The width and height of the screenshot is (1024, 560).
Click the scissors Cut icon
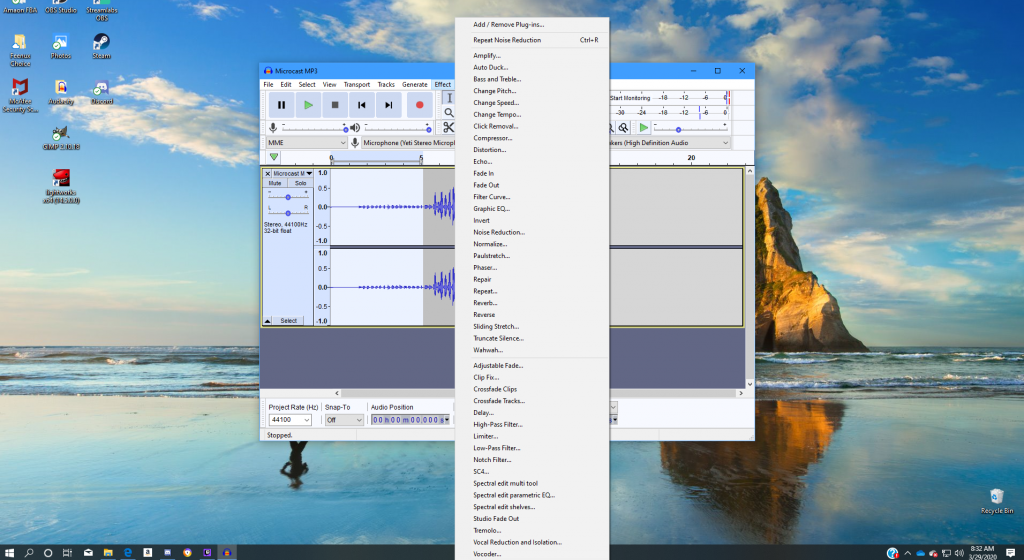(448, 127)
